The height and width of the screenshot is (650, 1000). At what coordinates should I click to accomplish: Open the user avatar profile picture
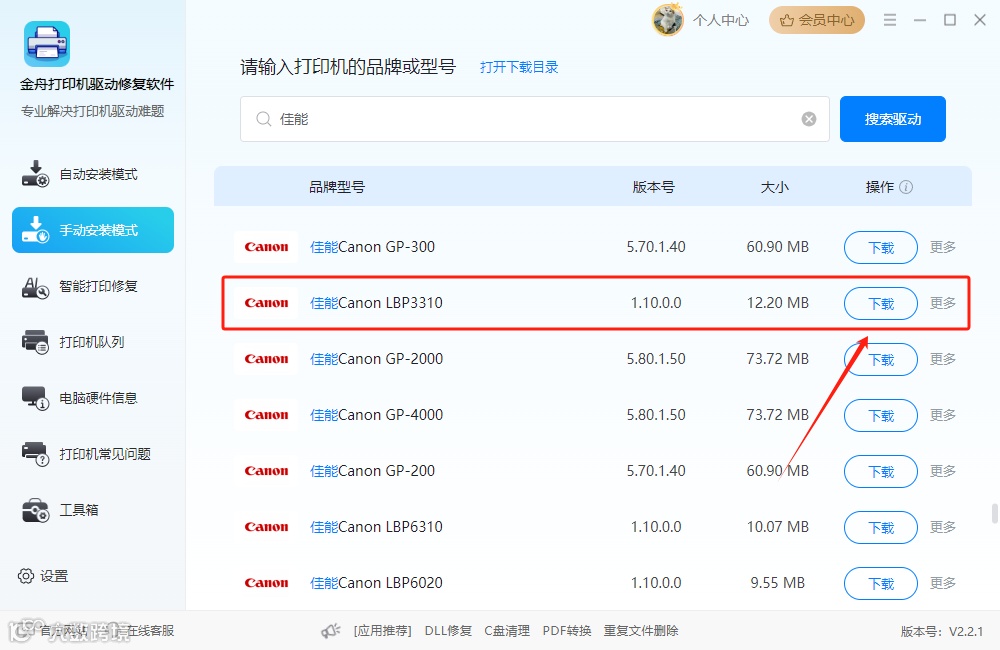pos(668,20)
